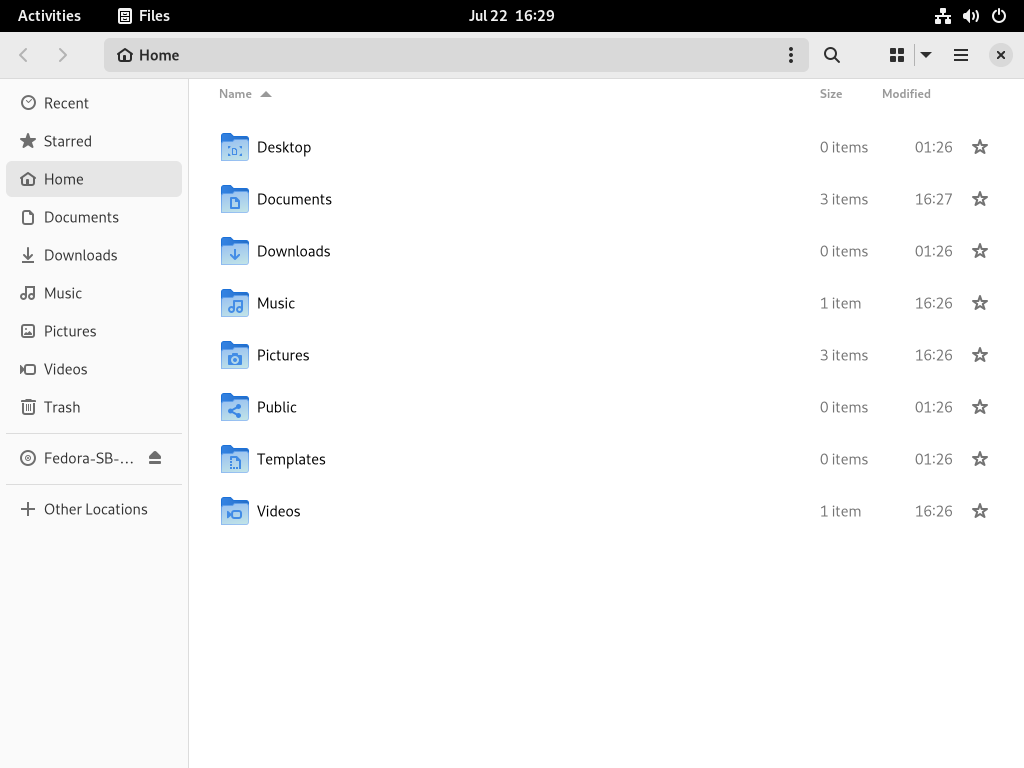Select the Videos folder icon in the list
The image size is (1024, 768).
[x=234, y=511]
